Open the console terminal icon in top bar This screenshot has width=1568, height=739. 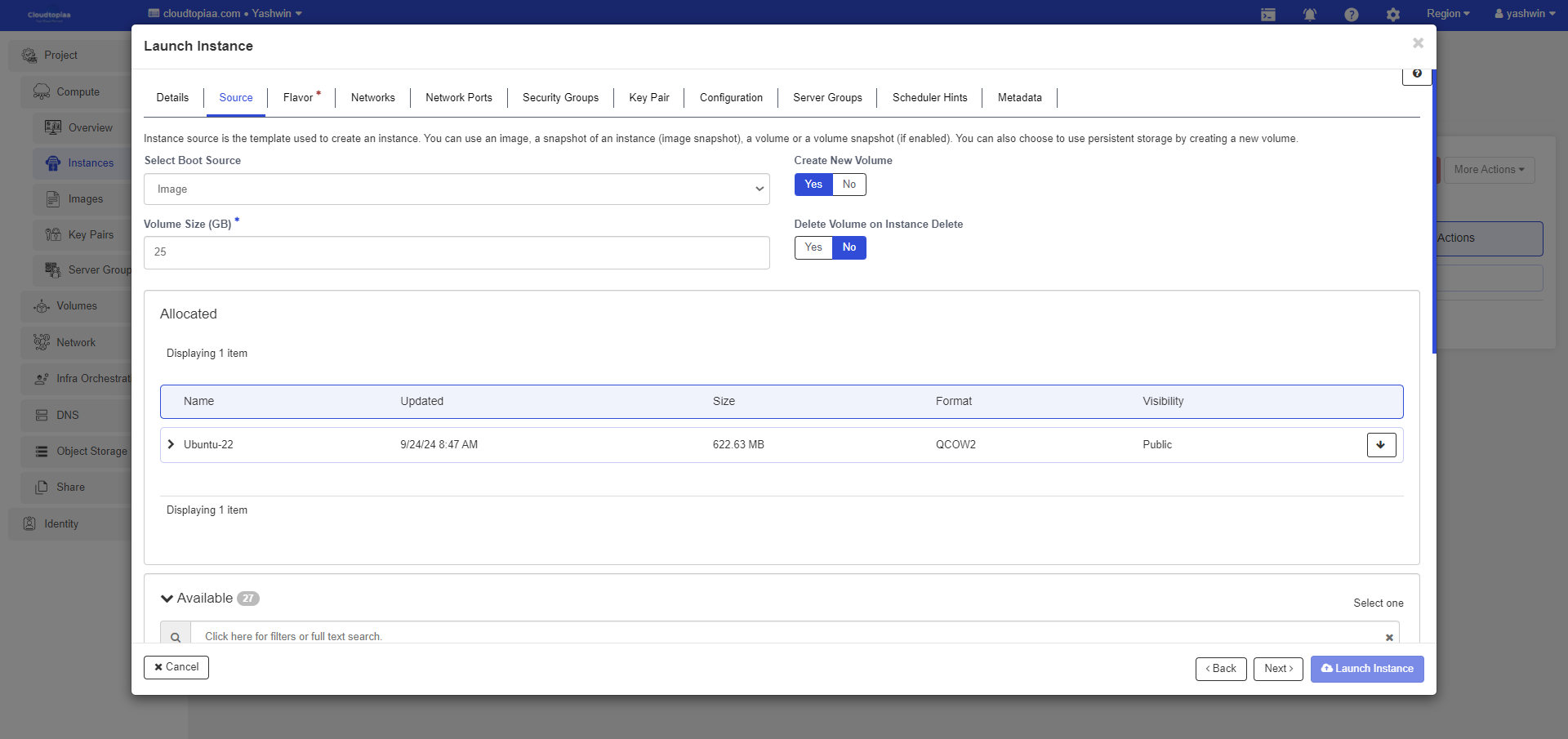1268,15
